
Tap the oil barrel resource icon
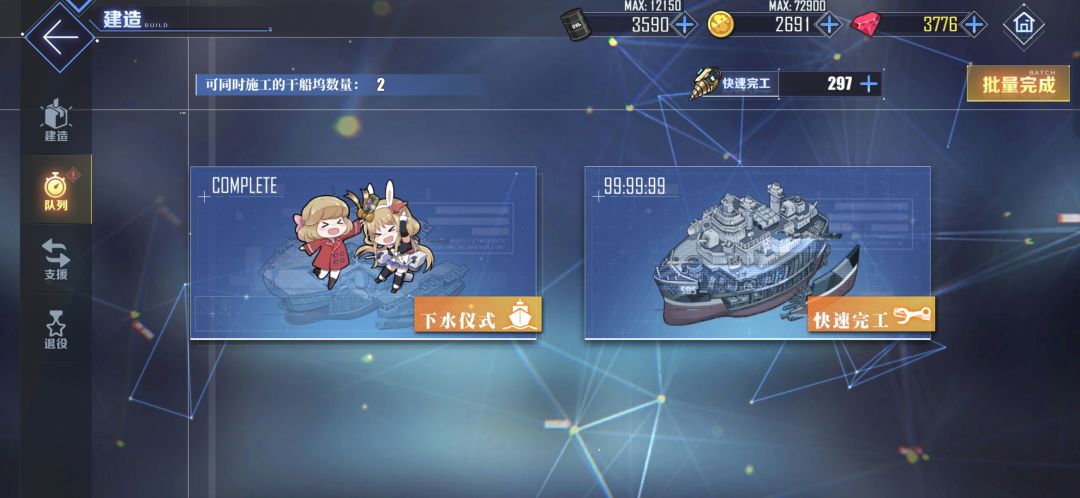point(574,25)
